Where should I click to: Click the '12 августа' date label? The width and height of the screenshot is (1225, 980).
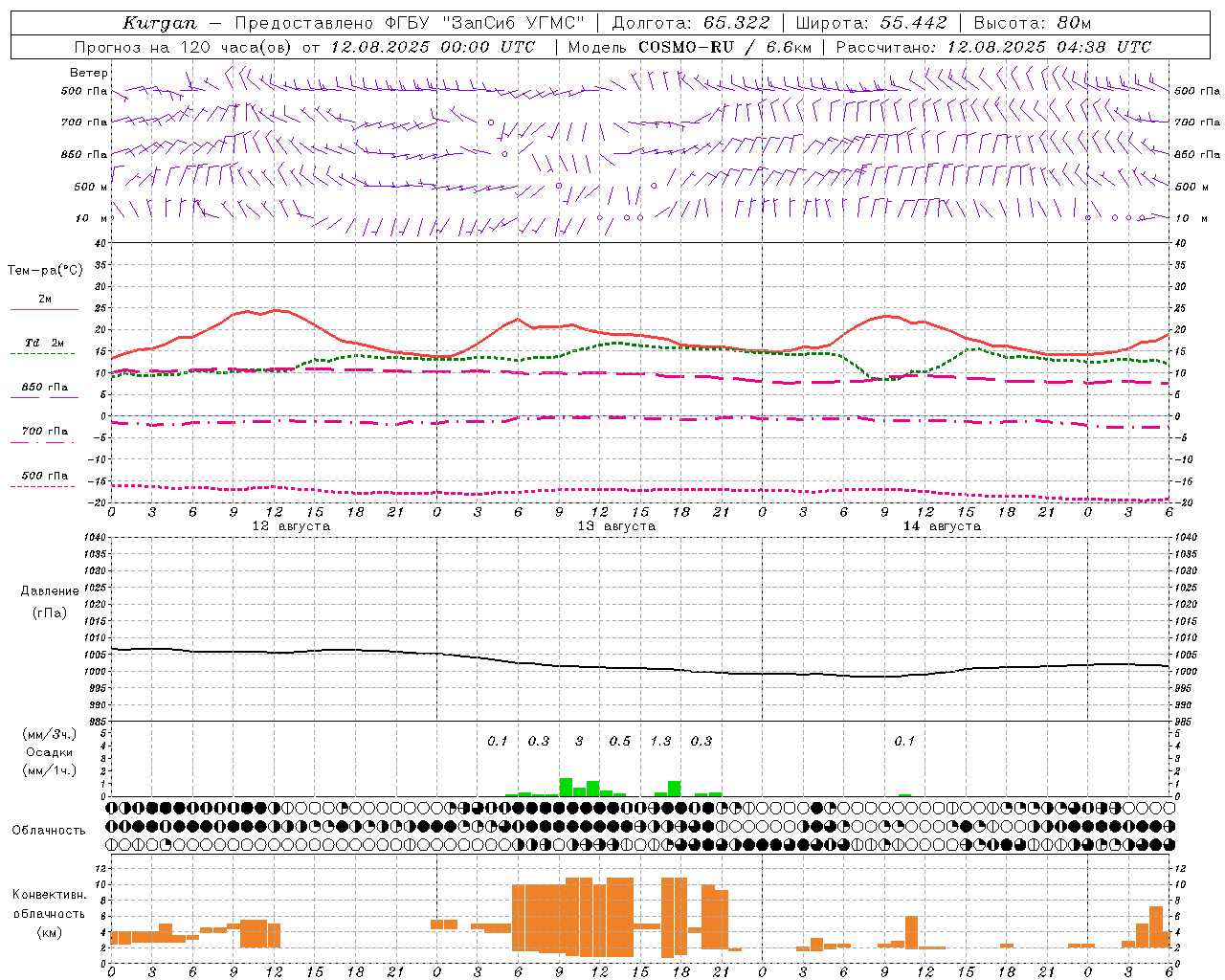pos(291,526)
